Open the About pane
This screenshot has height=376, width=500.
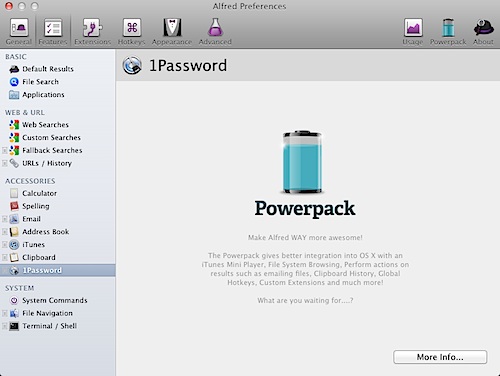483,32
